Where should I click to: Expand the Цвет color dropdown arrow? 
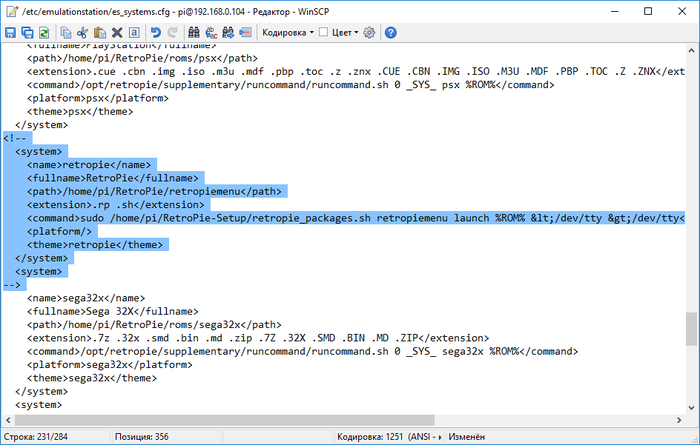coord(356,32)
